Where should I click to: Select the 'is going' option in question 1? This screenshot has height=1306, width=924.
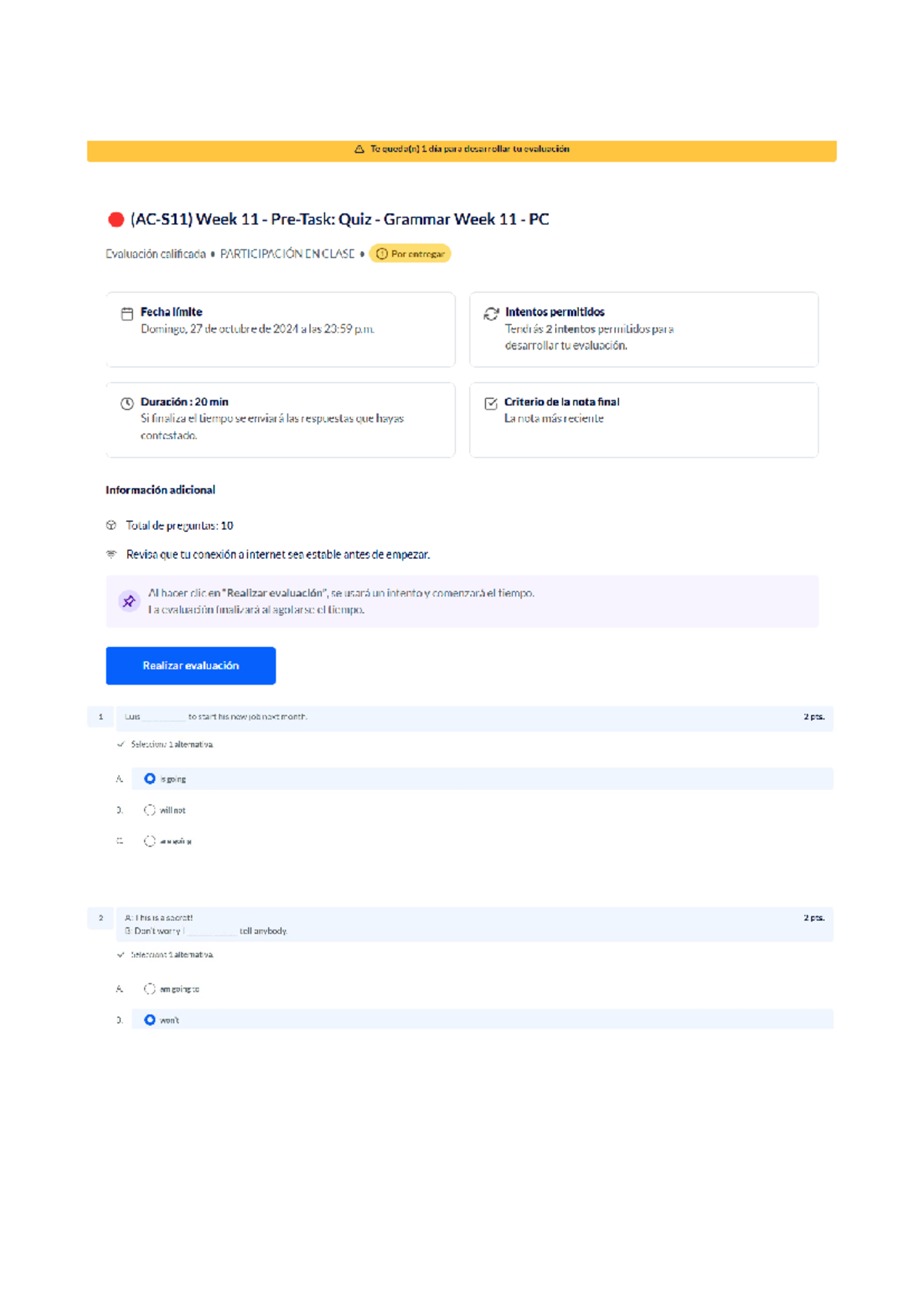[x=150, y=779]
